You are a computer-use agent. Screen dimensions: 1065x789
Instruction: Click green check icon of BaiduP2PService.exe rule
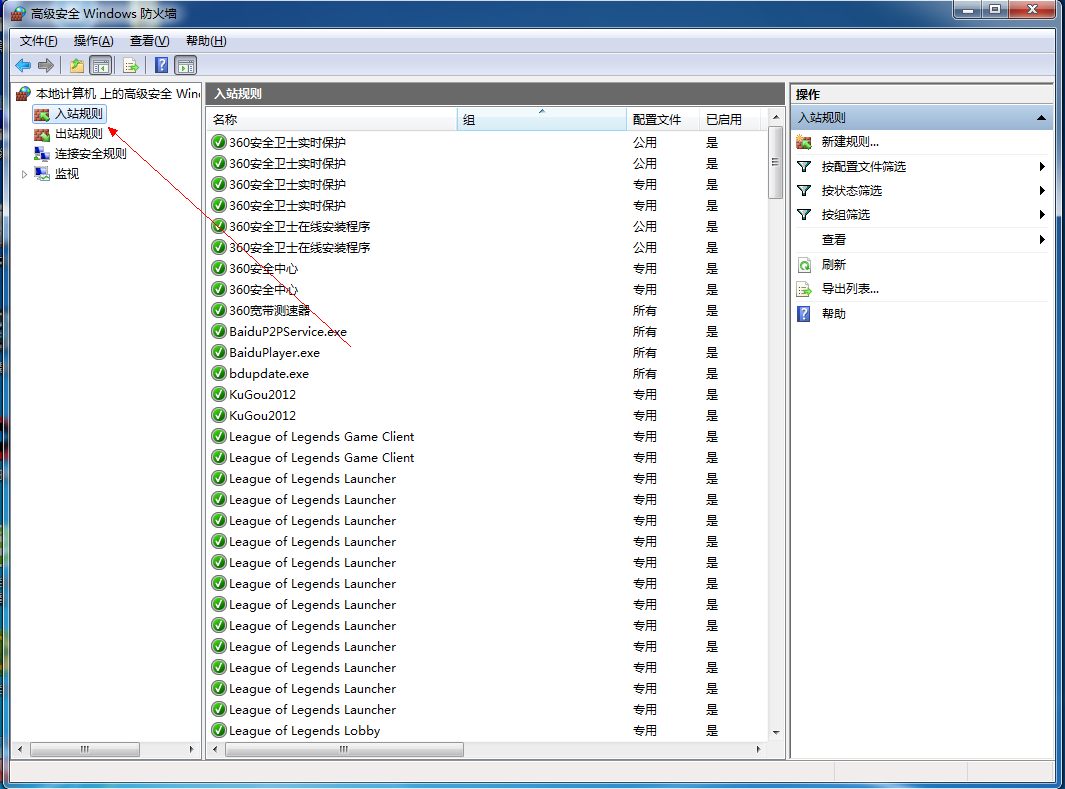pyautogui.click(x=219, y=331)
